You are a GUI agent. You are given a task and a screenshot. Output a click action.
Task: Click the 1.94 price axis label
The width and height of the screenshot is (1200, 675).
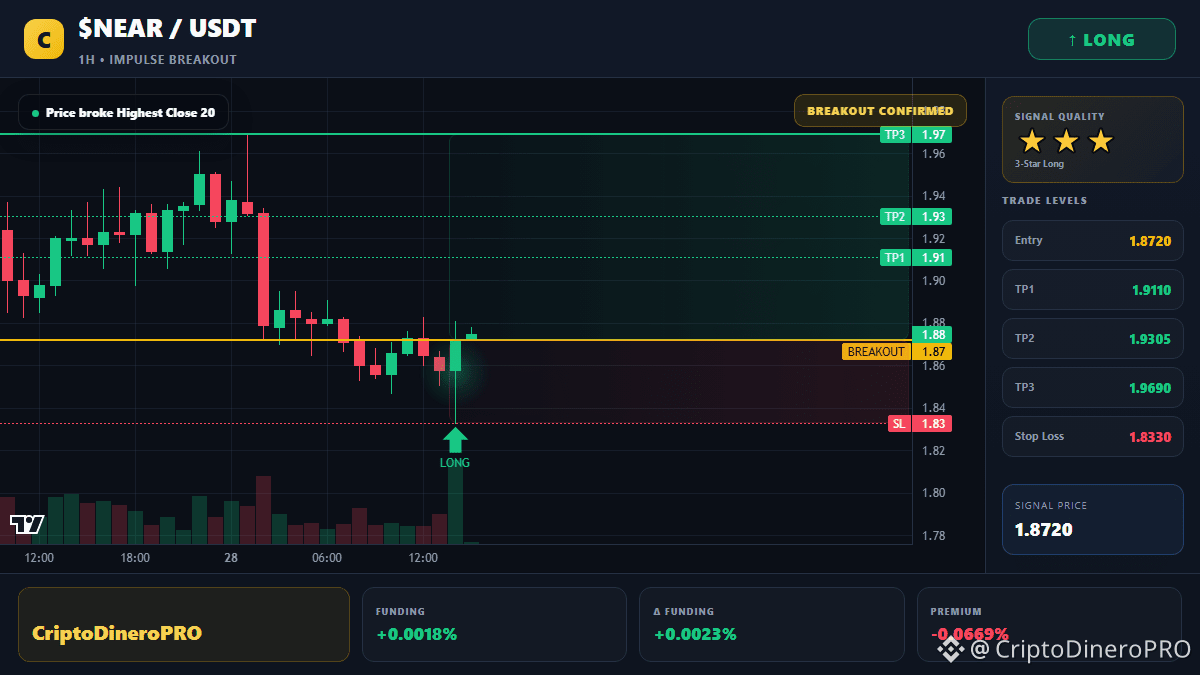[935, 196]
